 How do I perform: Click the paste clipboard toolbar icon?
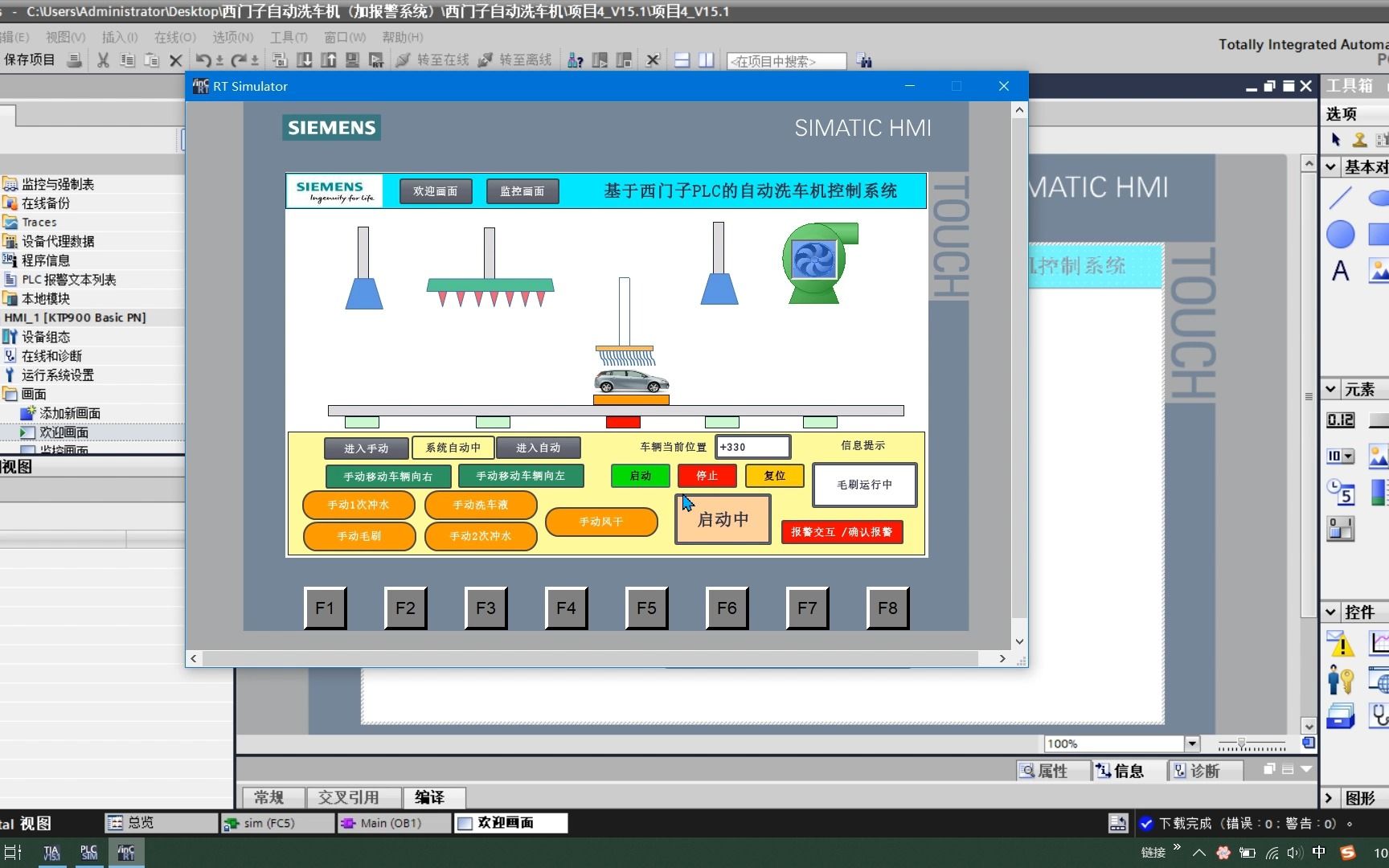151,60
